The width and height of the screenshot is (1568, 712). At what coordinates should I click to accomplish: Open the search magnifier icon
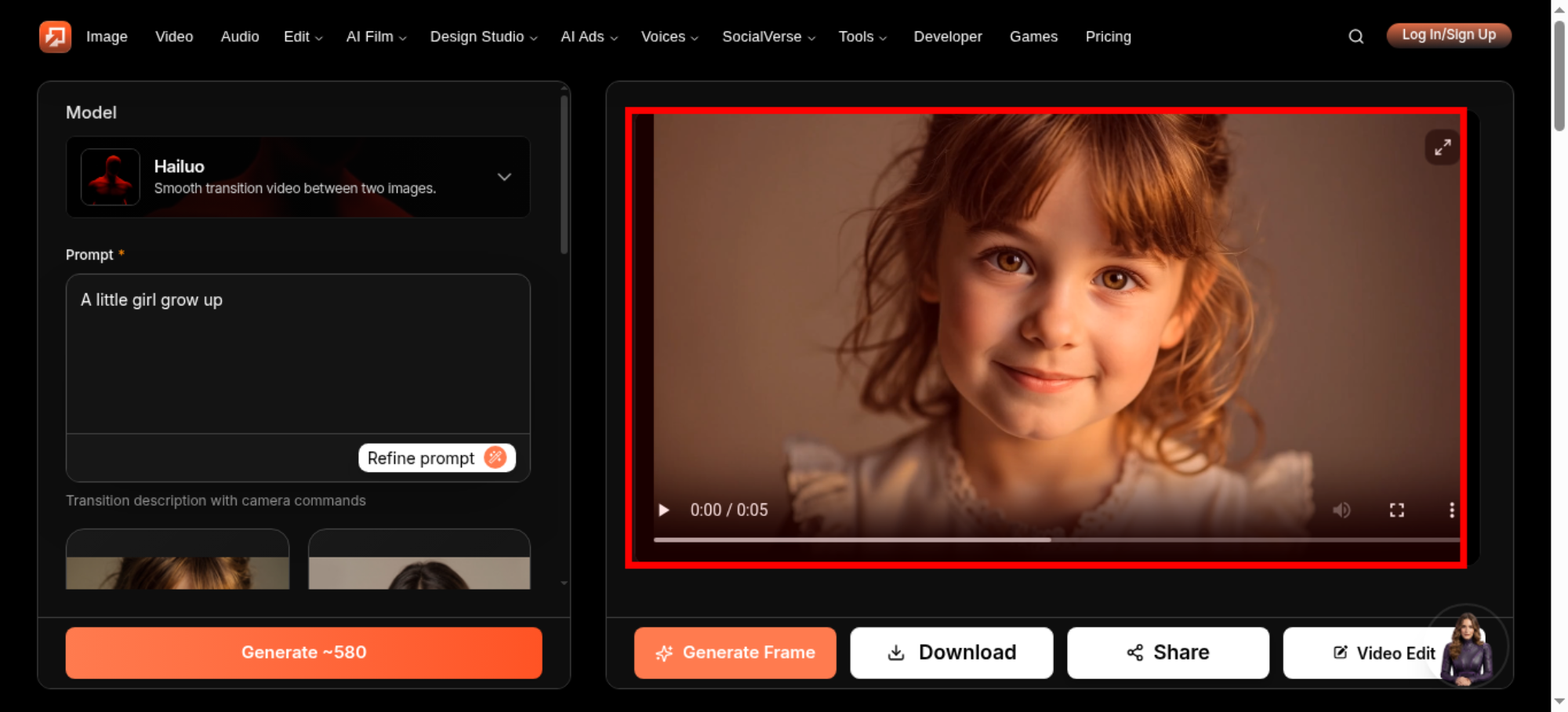pos(1356,36)
